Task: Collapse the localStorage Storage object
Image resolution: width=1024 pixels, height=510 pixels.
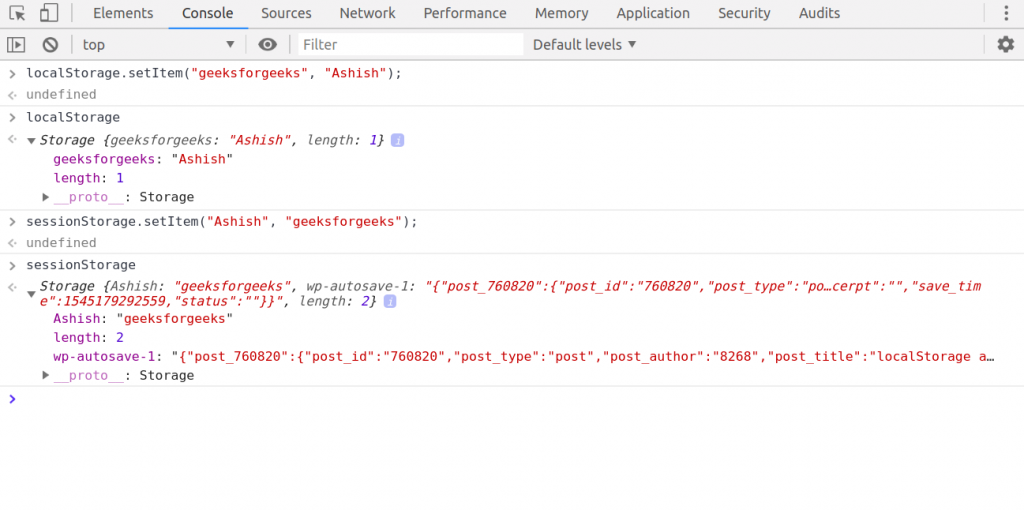Action: coord(31,141)
